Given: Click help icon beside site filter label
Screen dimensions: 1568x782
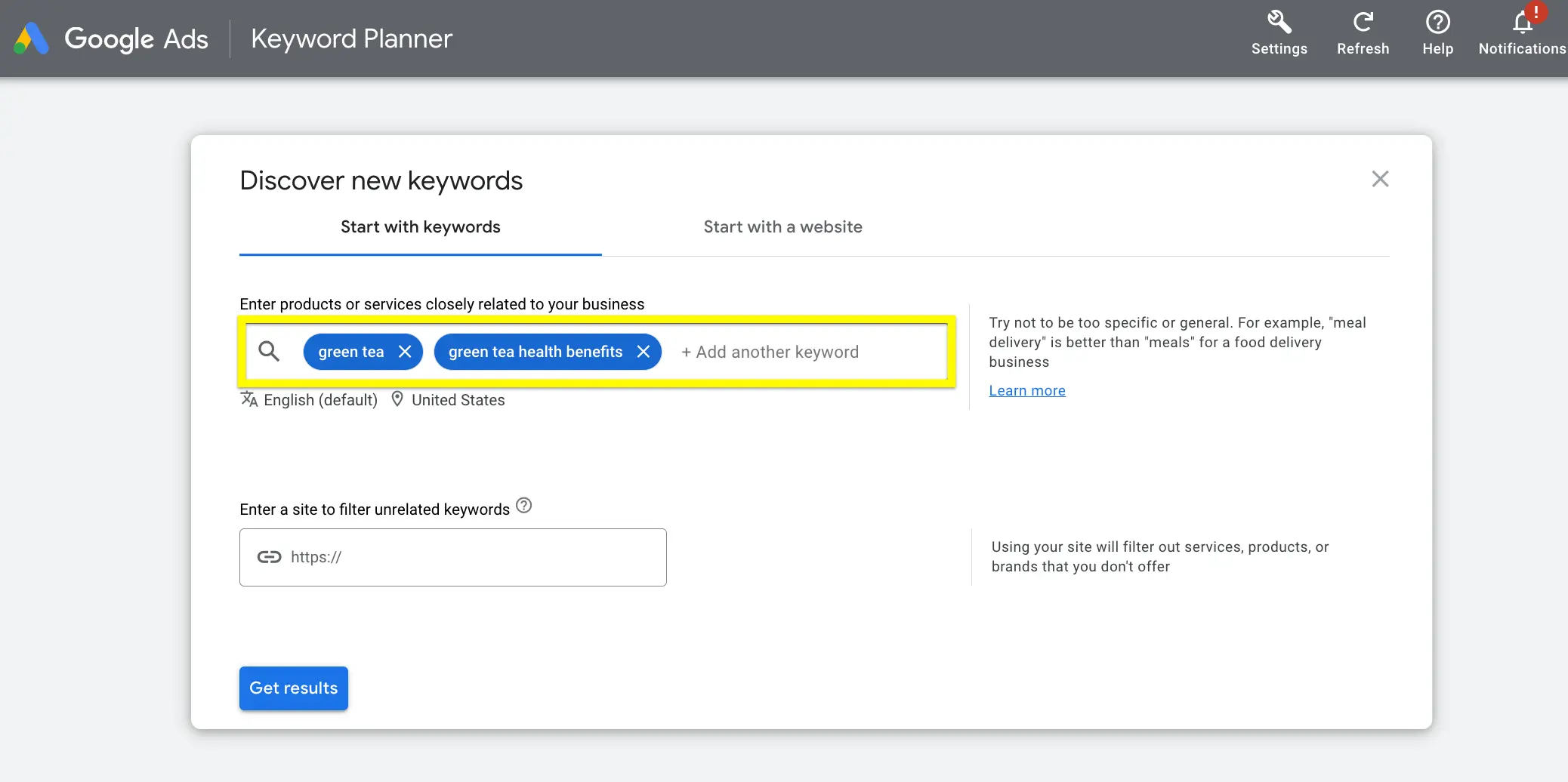Looking at the screenshot, I should (x=524, y=506).
